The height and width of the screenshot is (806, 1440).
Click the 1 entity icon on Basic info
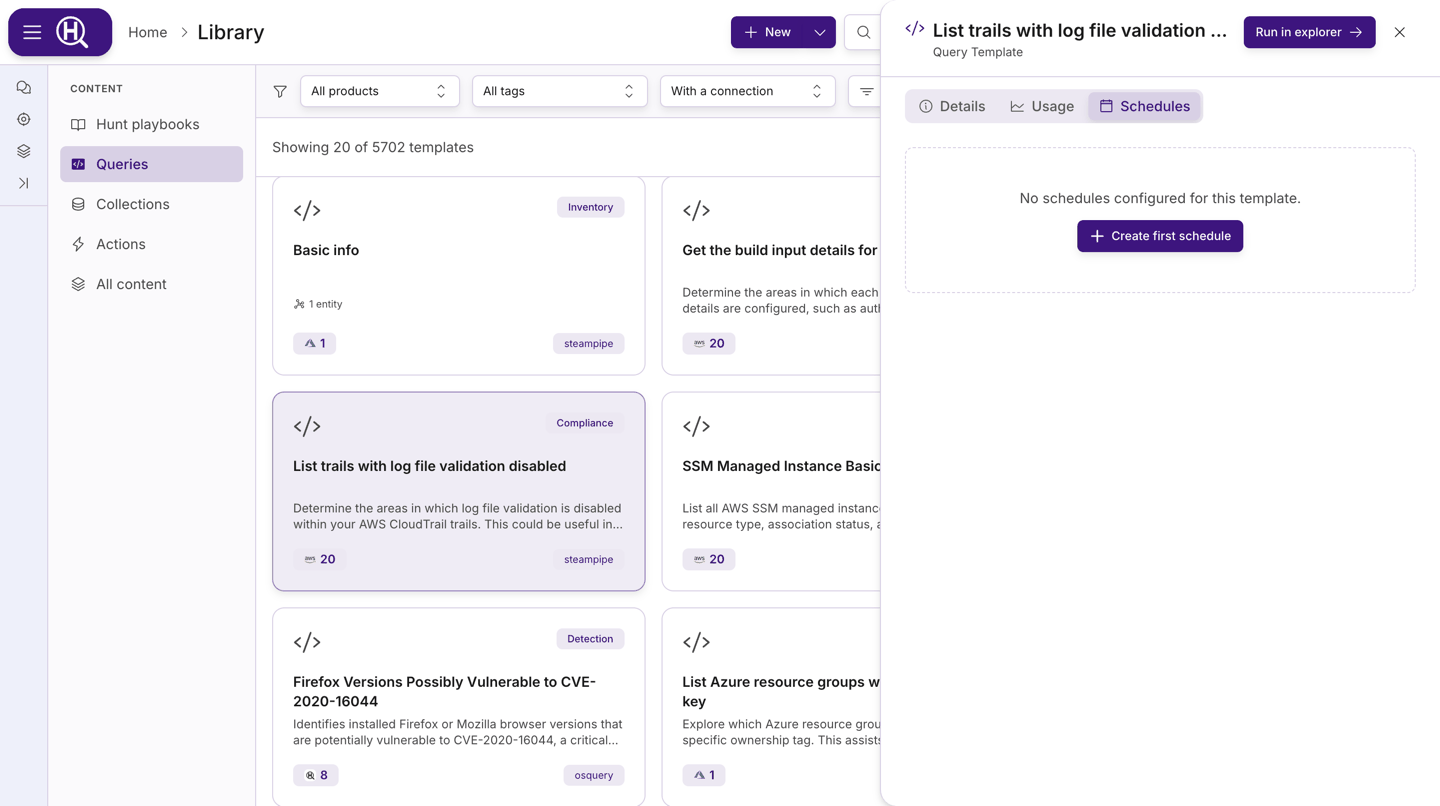pos(299,304)
